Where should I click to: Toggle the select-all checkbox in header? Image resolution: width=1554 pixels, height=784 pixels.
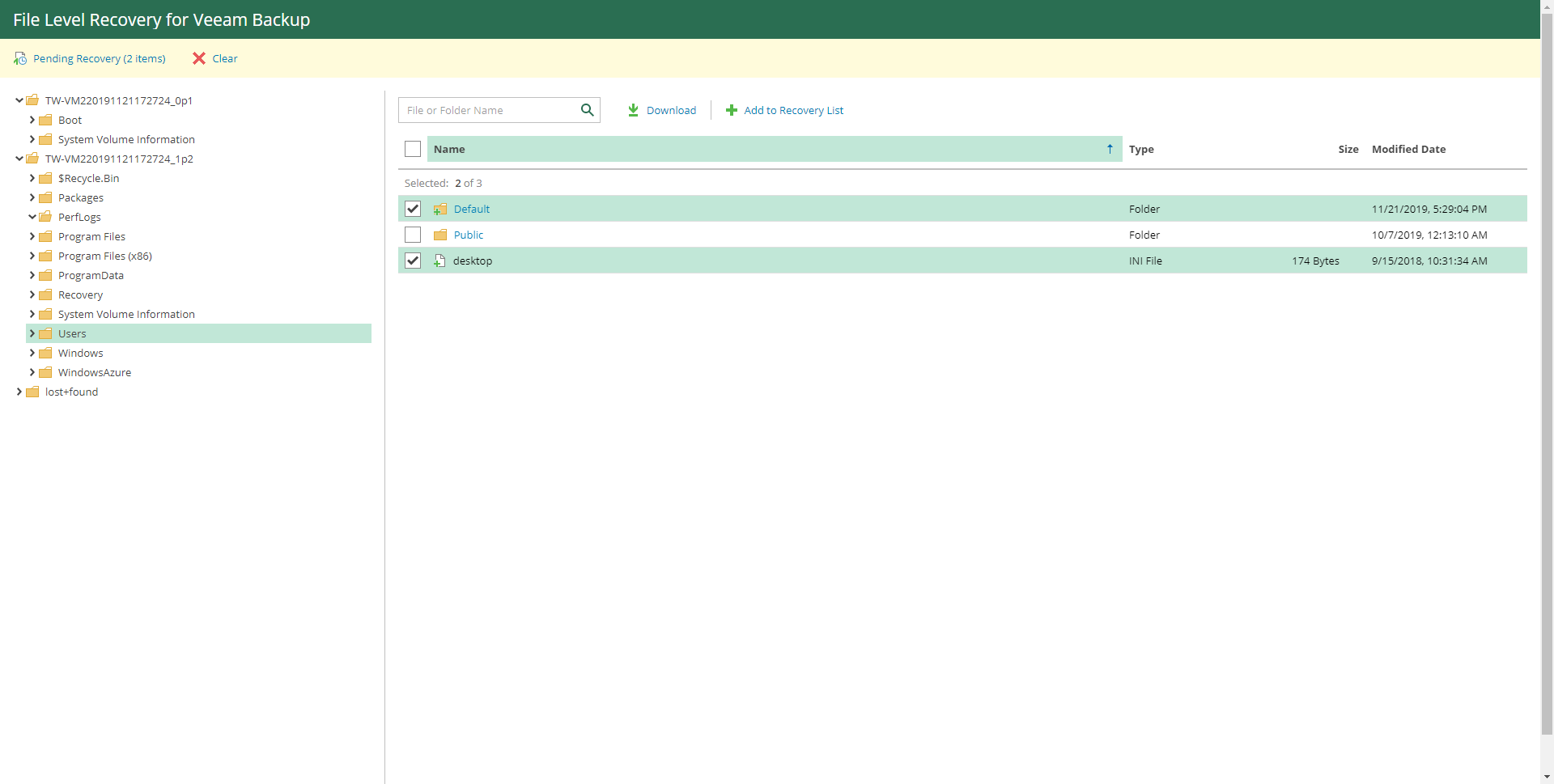point(413,149)
